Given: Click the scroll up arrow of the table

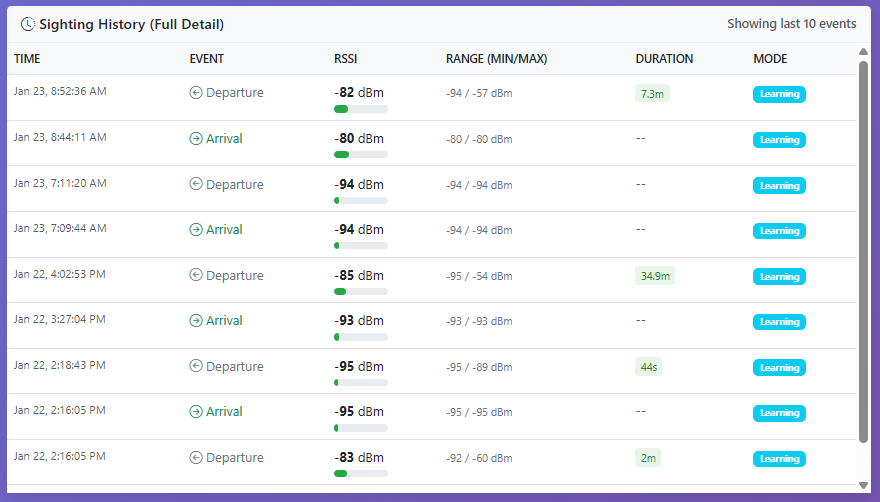Looking at the screenshot, I should click(x=864, y=52).
